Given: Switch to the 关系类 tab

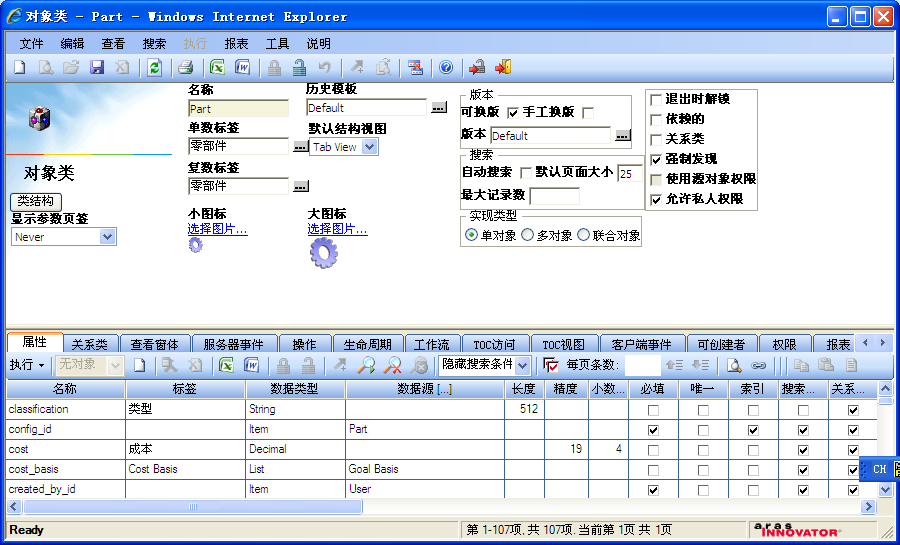Looking at the screenshot, I should coord(90,344).
